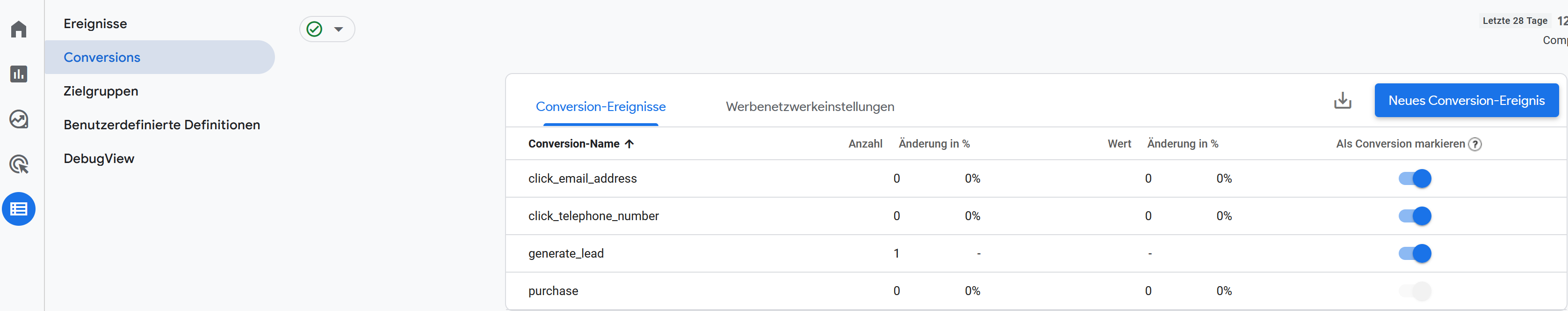Click the generate_lead count value 1
Image resolution: width=1568 pixels, height=311 pixels.
[896, 254]
